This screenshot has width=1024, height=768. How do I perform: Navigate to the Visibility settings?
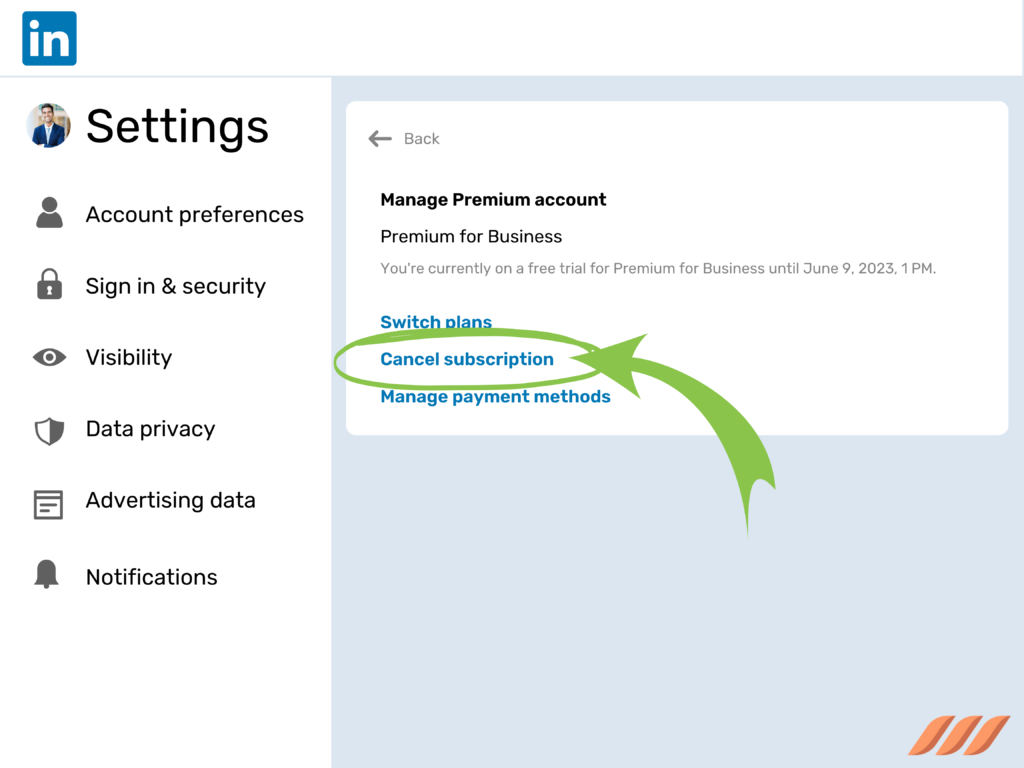click(128, 357)
